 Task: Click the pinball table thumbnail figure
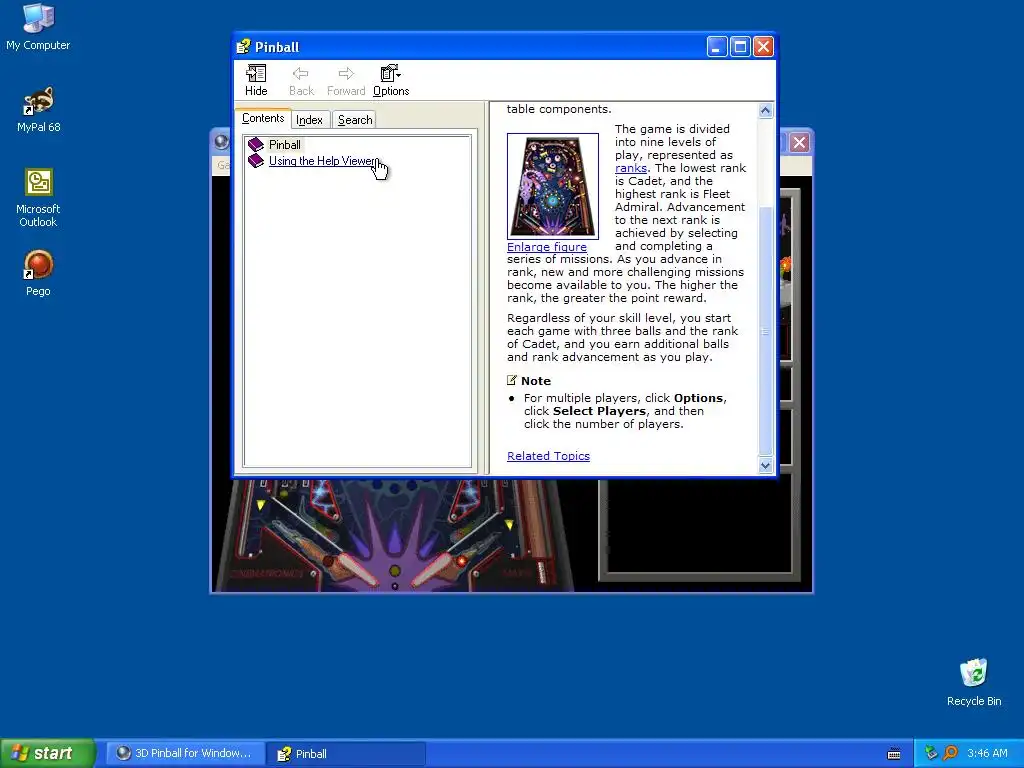(x=552, y=186)
